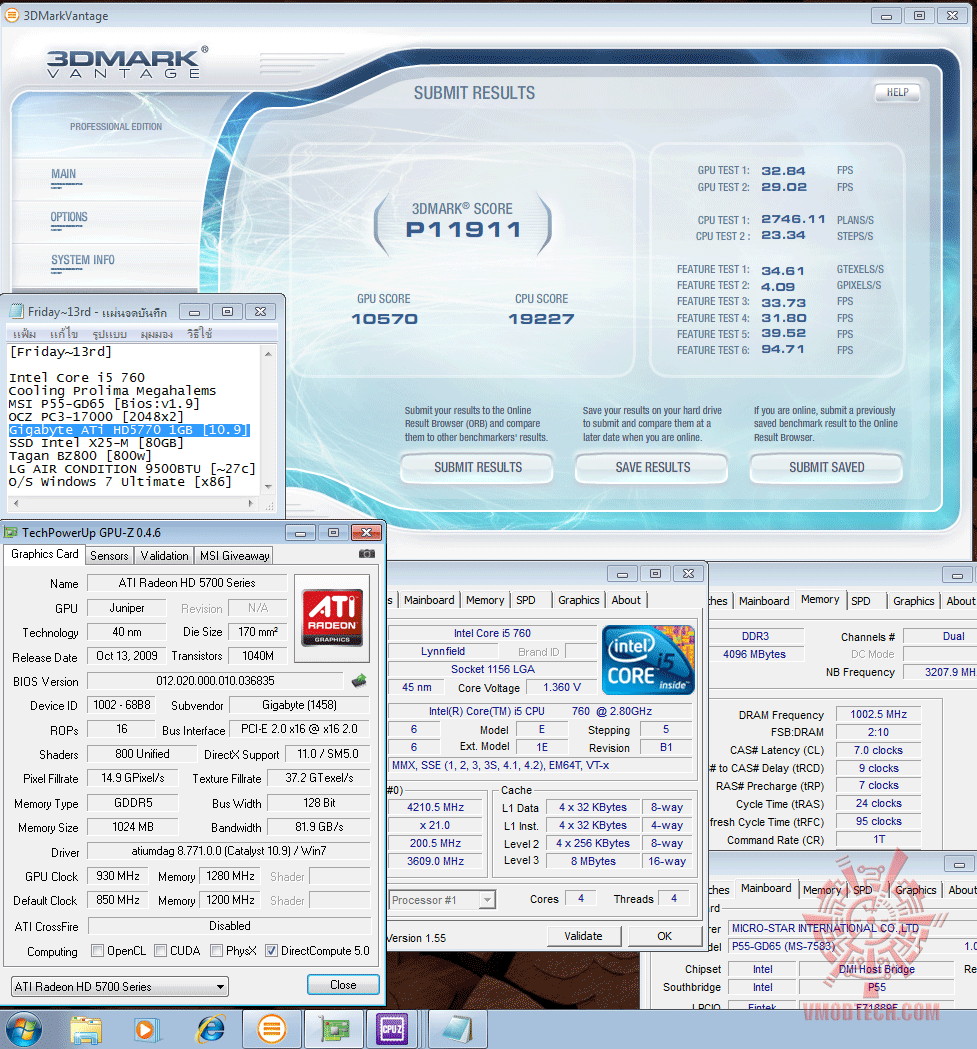Click the P11911 3DMark score
Viewport: 977px width, 1049px height.
[x=463, y=229]
